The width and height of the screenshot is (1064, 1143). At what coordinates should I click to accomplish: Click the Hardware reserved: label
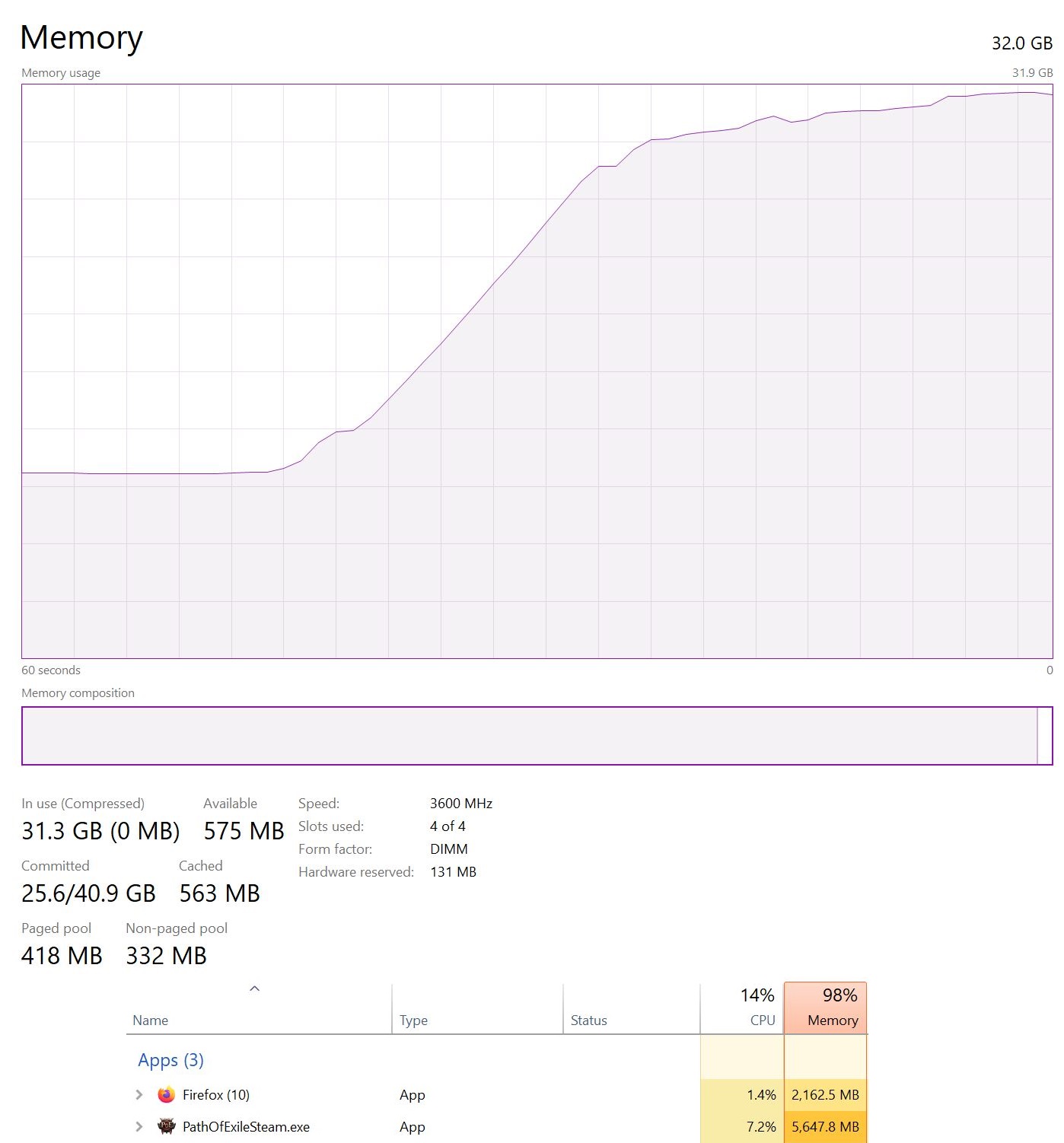pyautogui.click(x=356, y=872)
